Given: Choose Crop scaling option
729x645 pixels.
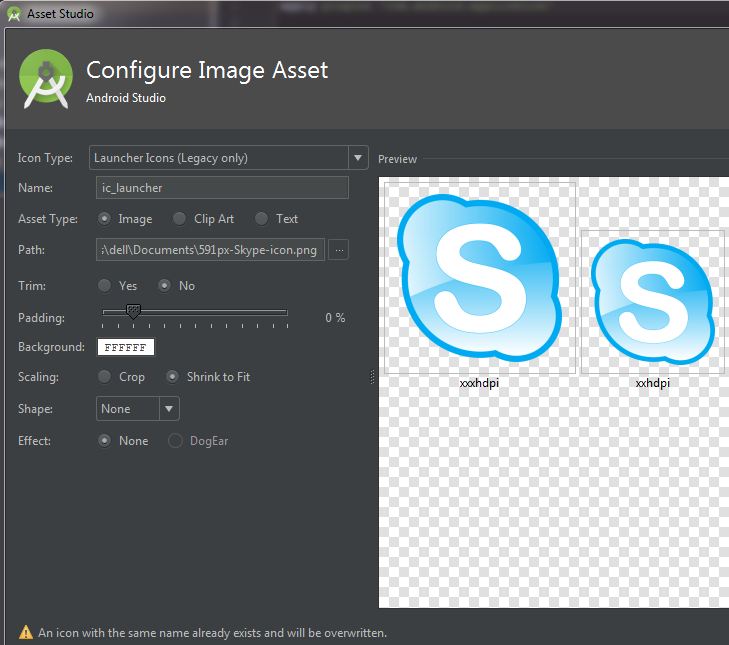Looking at the screenshot, I should click(105, 377).
